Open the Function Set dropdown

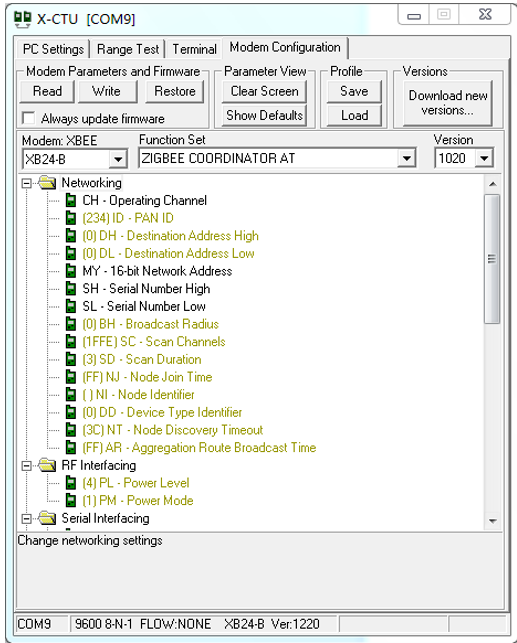point(406,159)
